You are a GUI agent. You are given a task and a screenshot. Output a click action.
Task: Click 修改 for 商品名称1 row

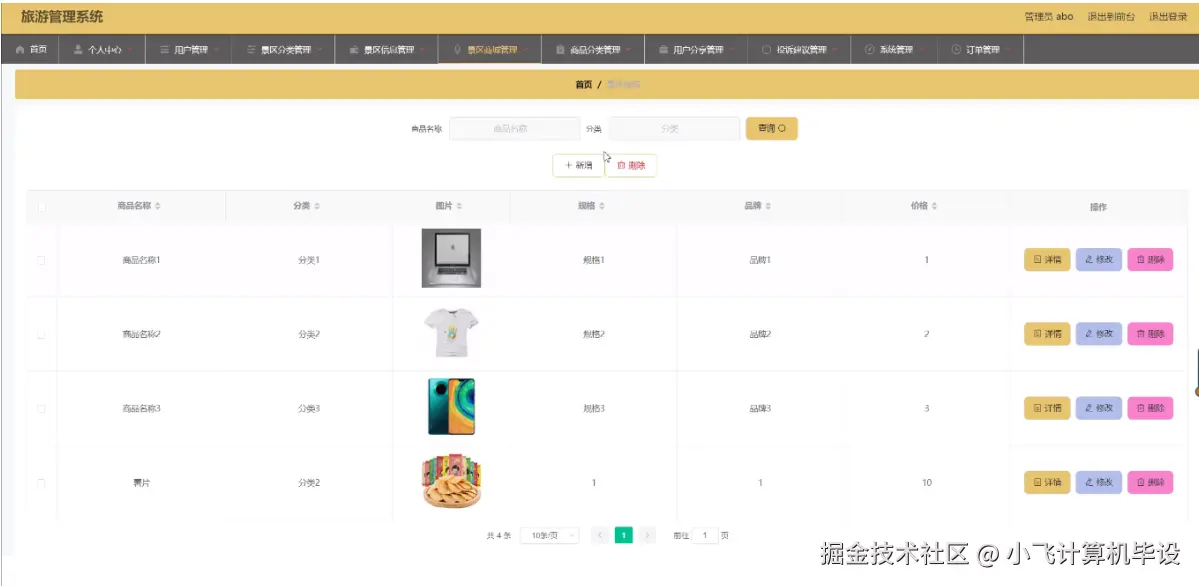(1099, 260)
